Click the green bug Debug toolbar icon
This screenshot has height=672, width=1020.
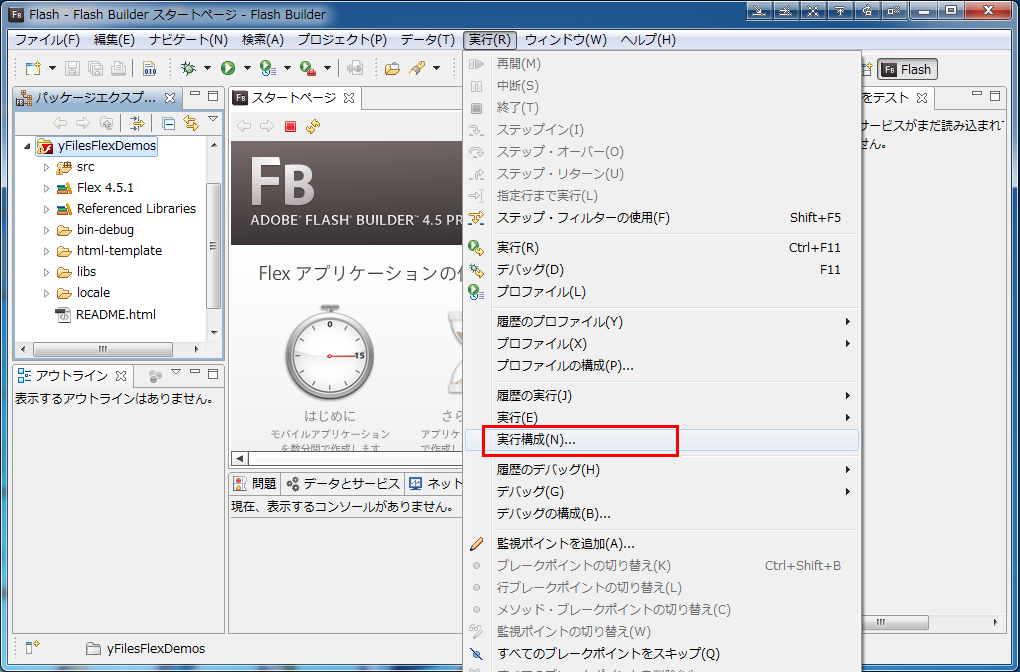pyautogui.click(x=188, y=68)
